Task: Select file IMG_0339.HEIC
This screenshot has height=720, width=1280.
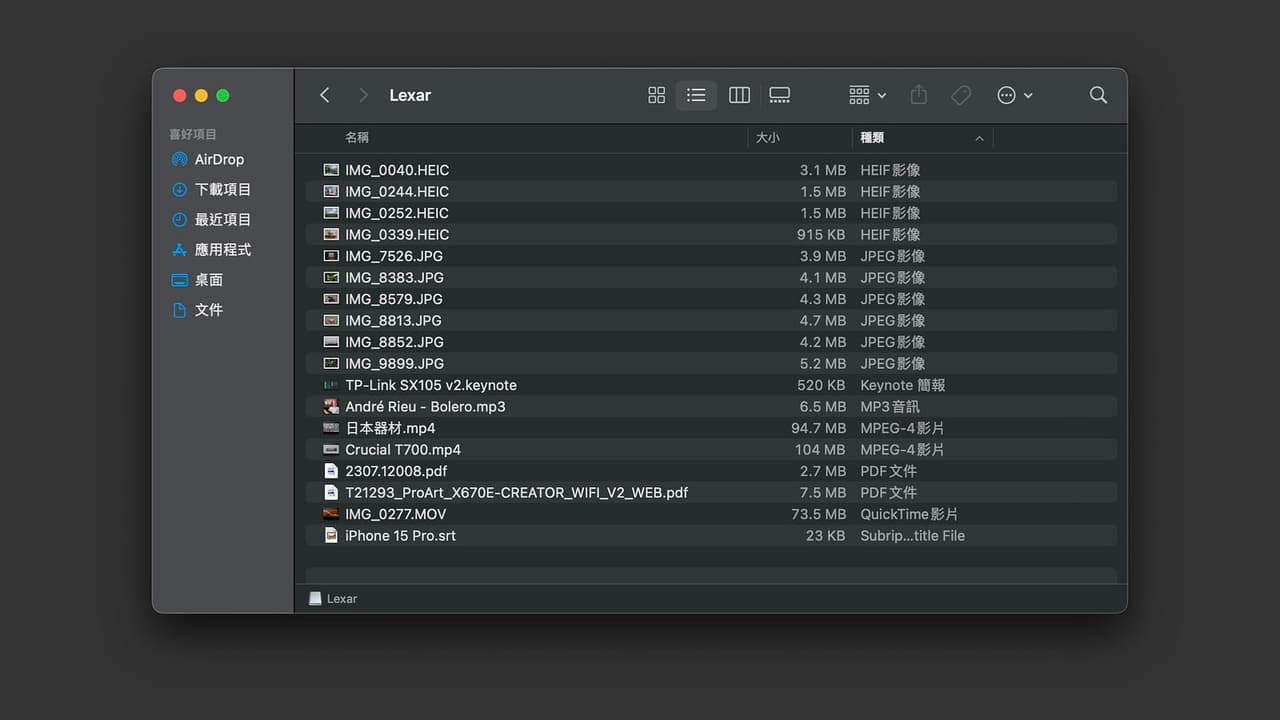Action: (711, 234)
